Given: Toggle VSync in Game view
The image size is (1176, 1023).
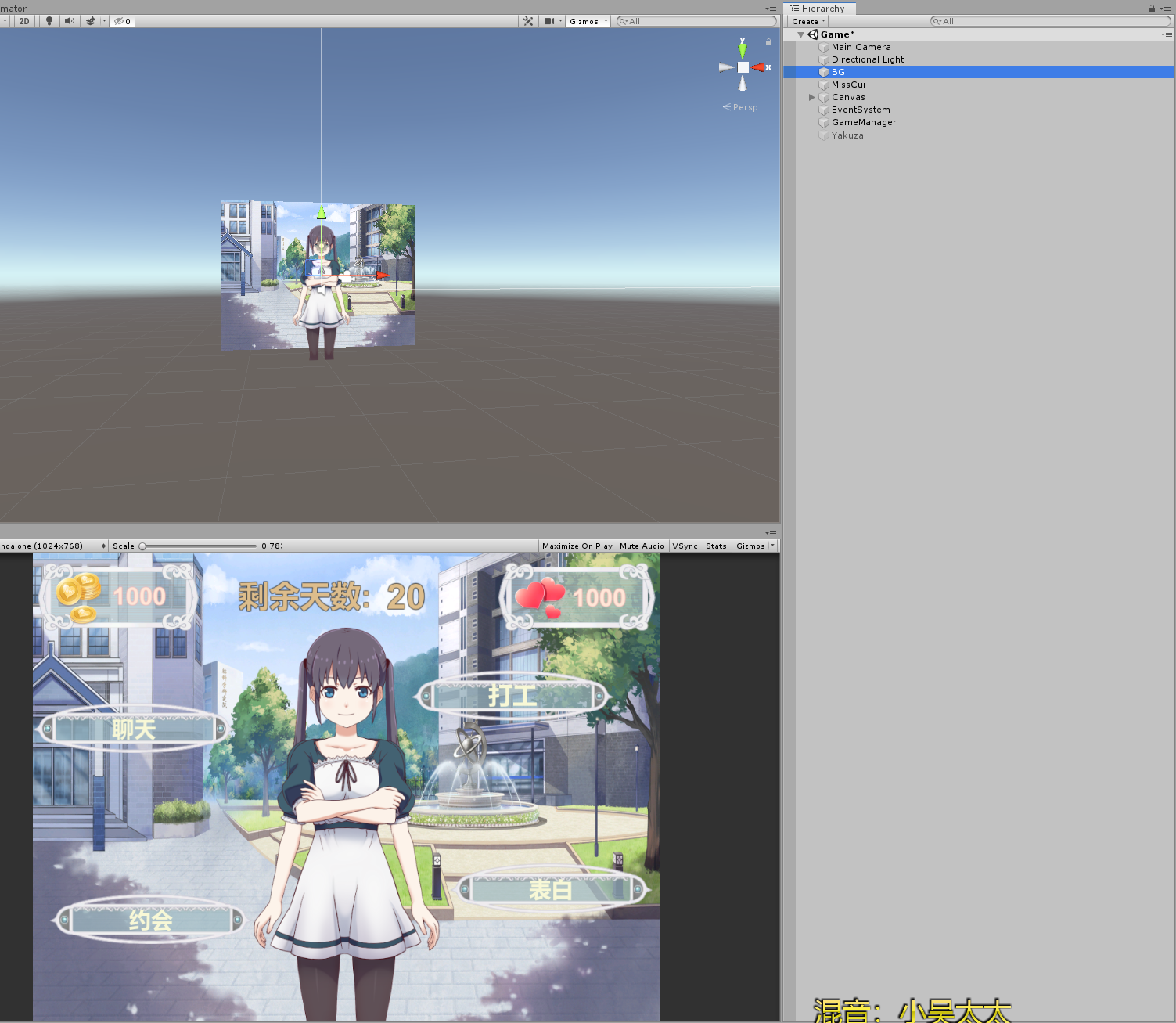Looking at the screenshot, I should (685, 546).
